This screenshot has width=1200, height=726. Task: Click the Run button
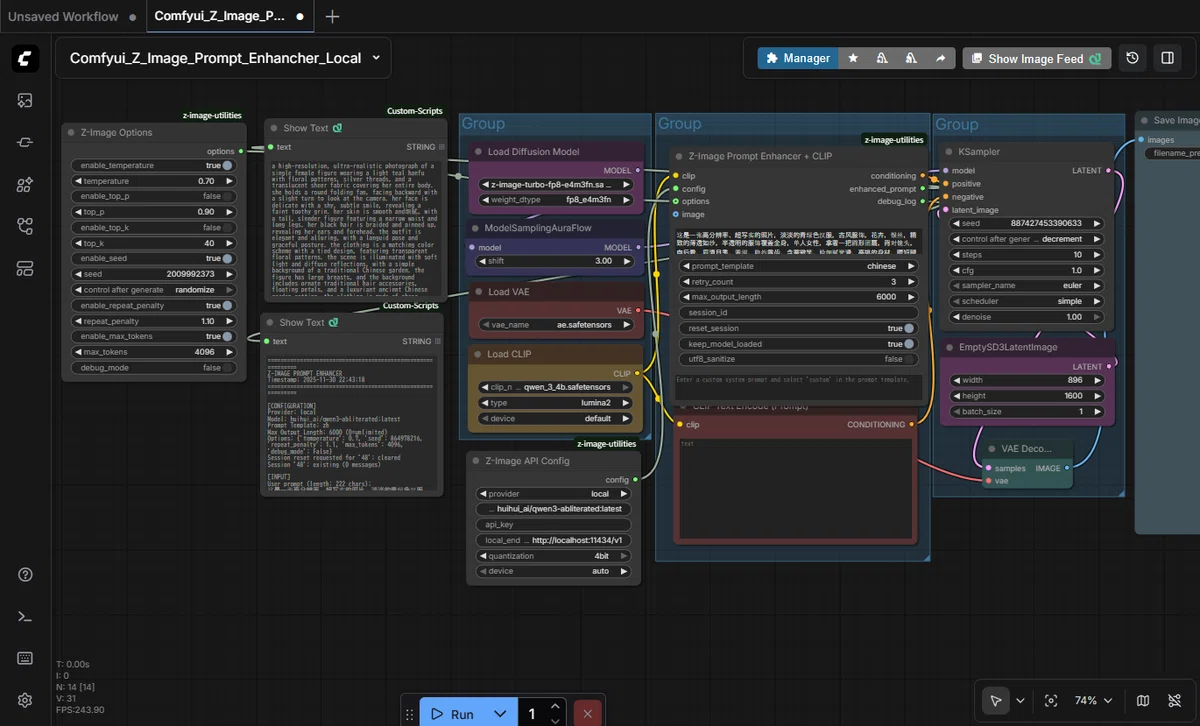click(x=454, y=714)
